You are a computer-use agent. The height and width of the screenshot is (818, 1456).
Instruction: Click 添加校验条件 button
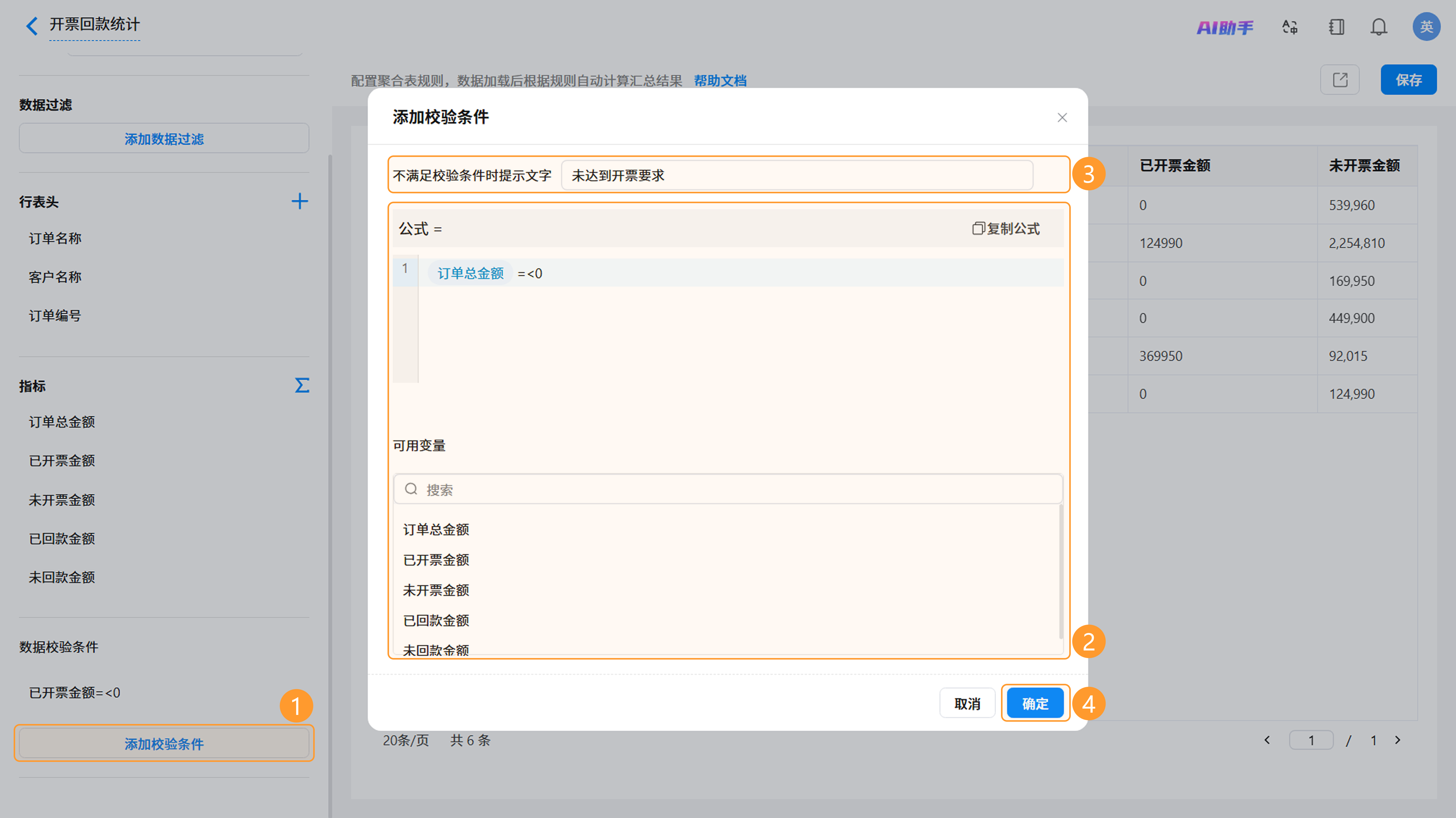click(x=164, y=743)
